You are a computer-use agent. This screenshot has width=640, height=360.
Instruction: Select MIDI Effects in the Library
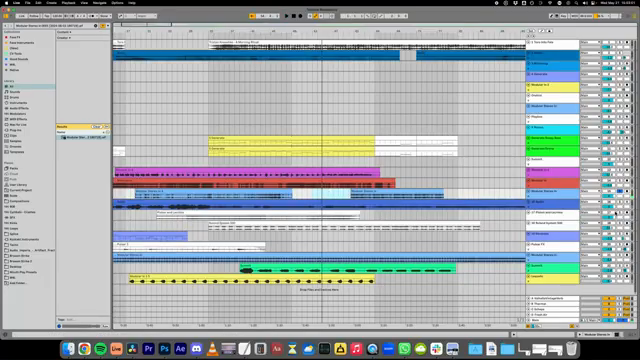18,119
